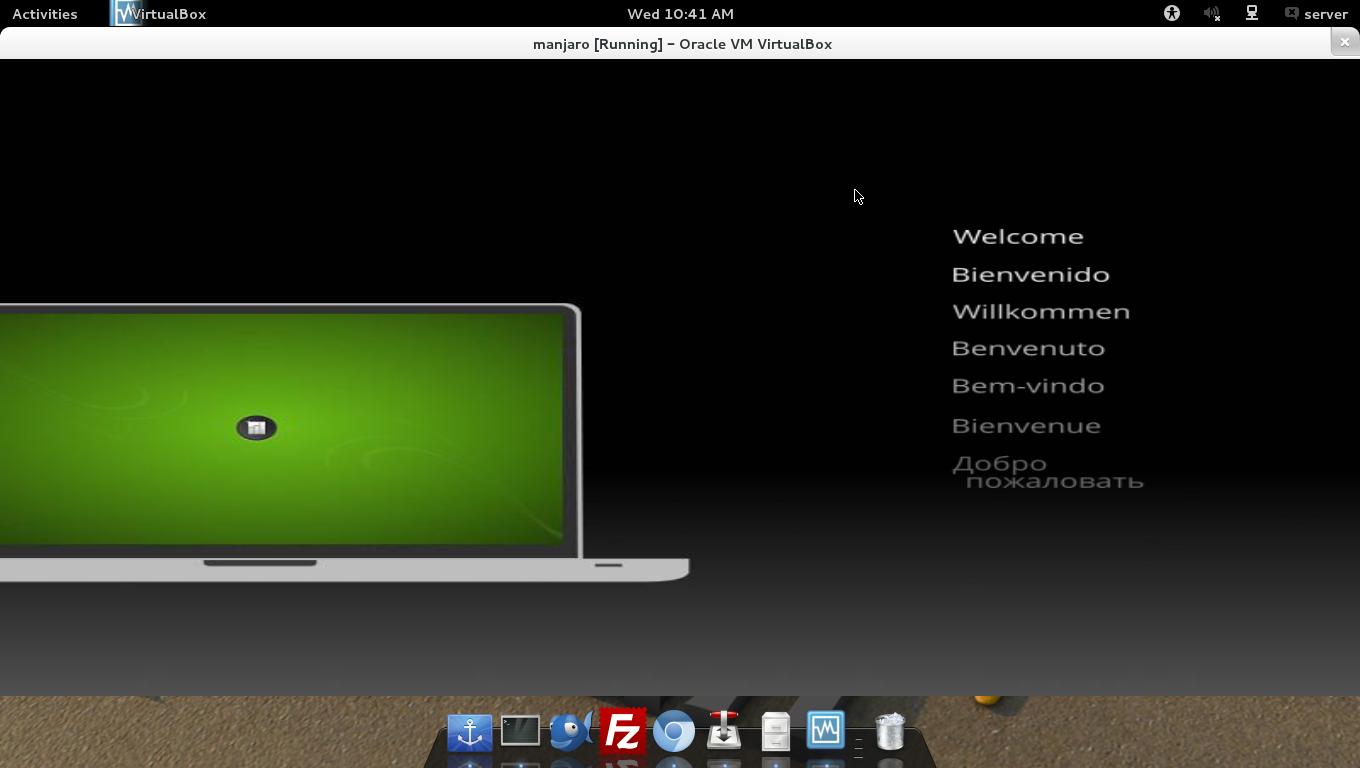Open the Bluefish editor from the dock

tap(571, 731)
